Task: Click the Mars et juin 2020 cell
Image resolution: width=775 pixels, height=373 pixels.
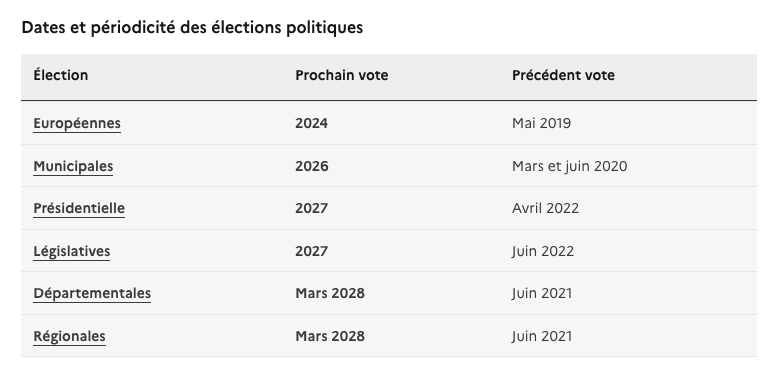Action: (569, 166)
